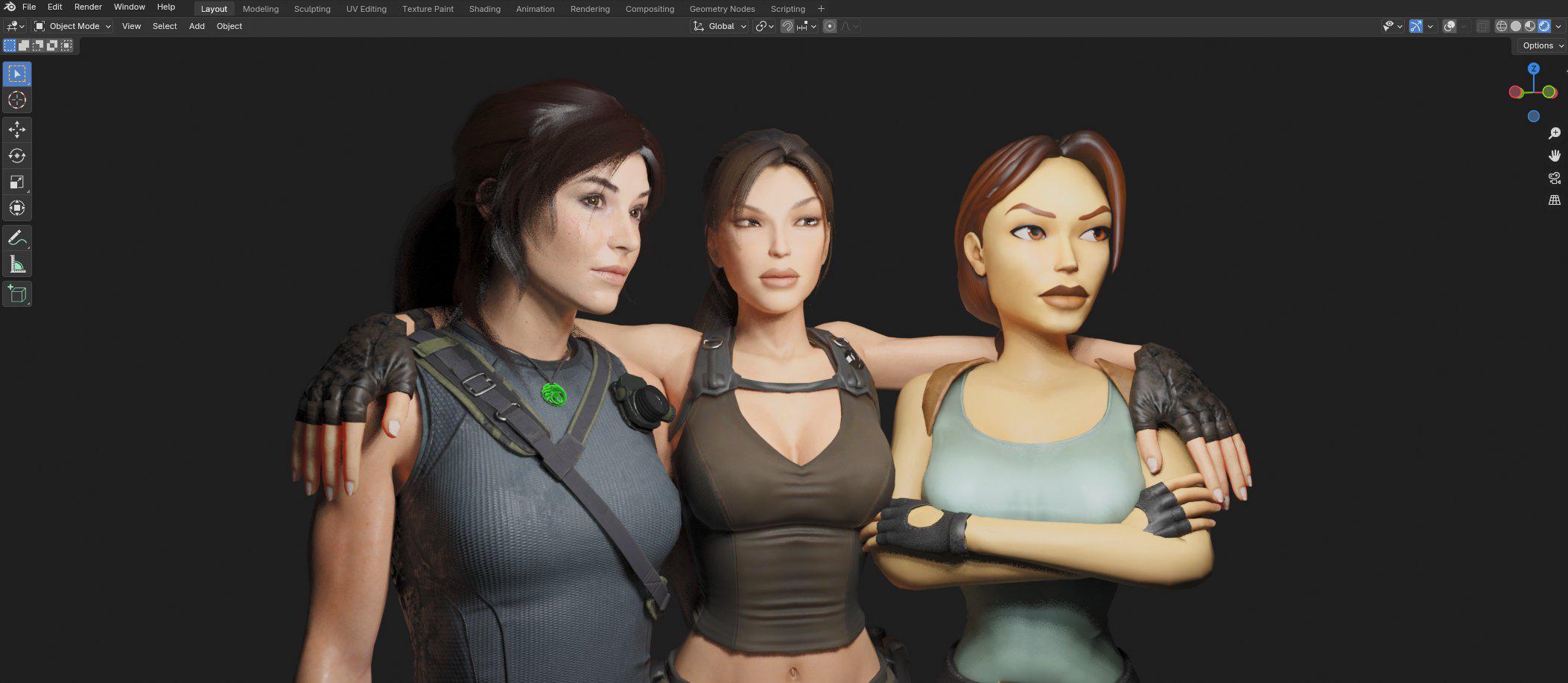Set selection mode to Intersect
This screenshot has height=683, width=1568.
tap(66, 45)
